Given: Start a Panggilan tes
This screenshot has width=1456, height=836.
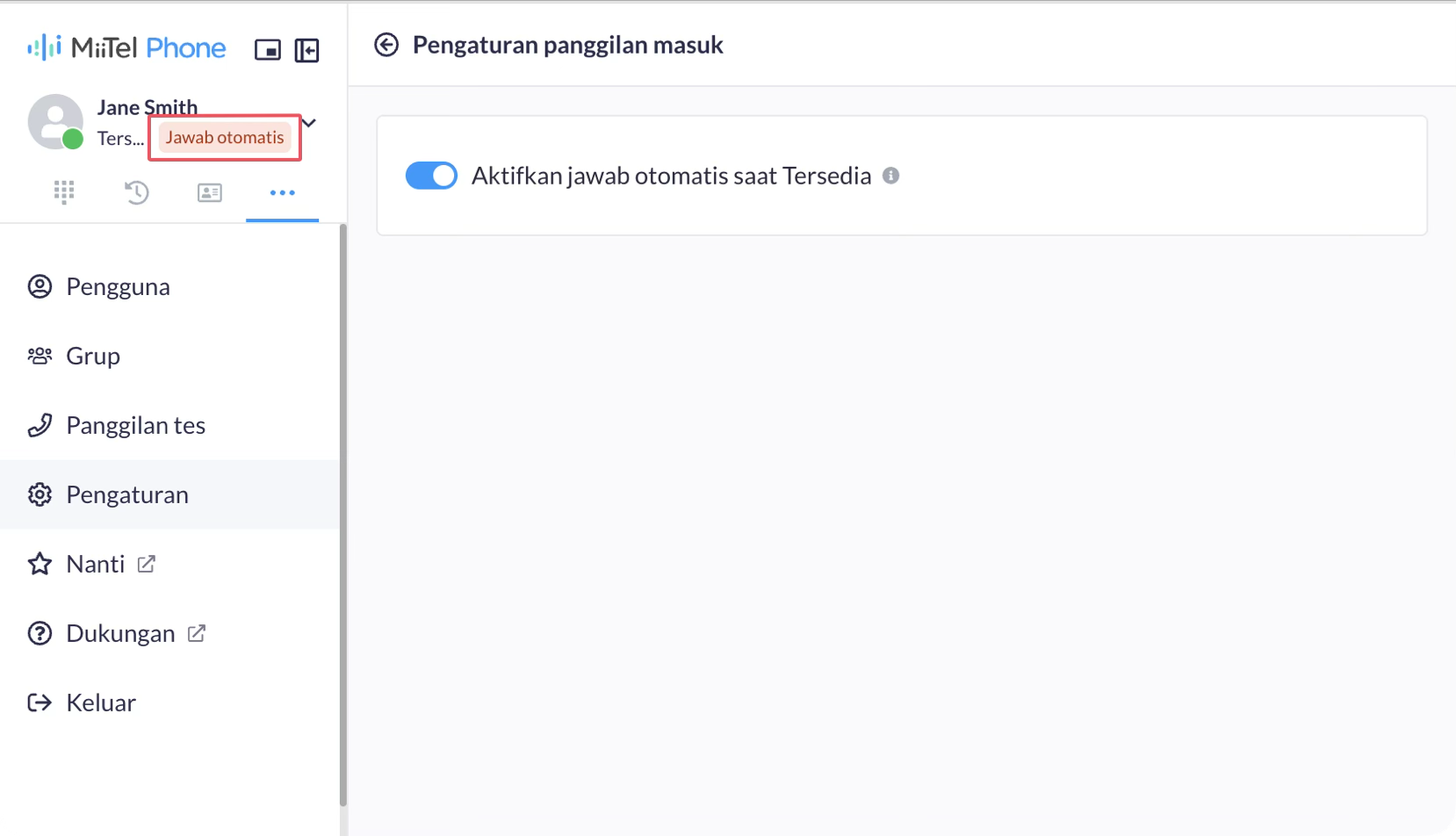Looking at the screenshot, I should coord(169,425).
